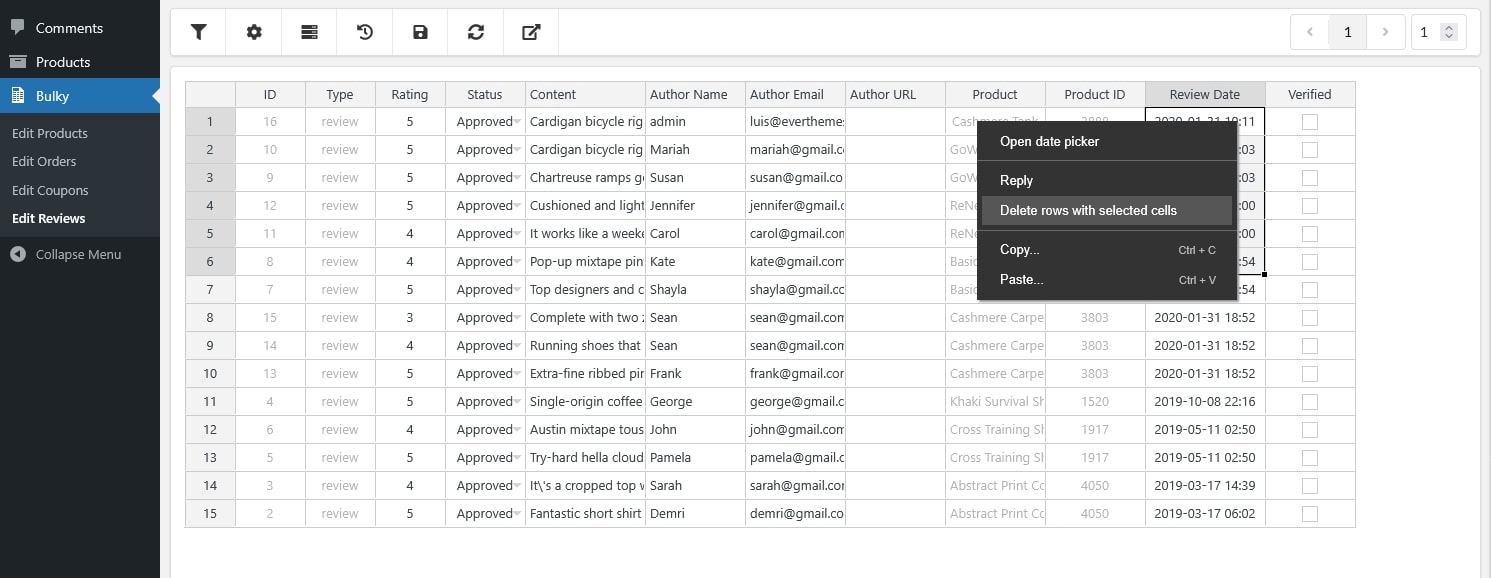Go to Edit Products in sidebar
Image resolution: width=1491 pixels, height=578 pixels.
(50, 134)
